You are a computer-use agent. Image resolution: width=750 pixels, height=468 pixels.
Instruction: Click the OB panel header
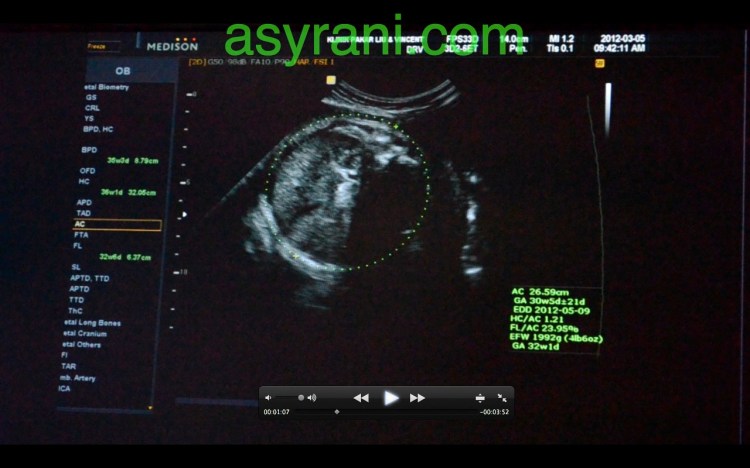coord(123,71)
